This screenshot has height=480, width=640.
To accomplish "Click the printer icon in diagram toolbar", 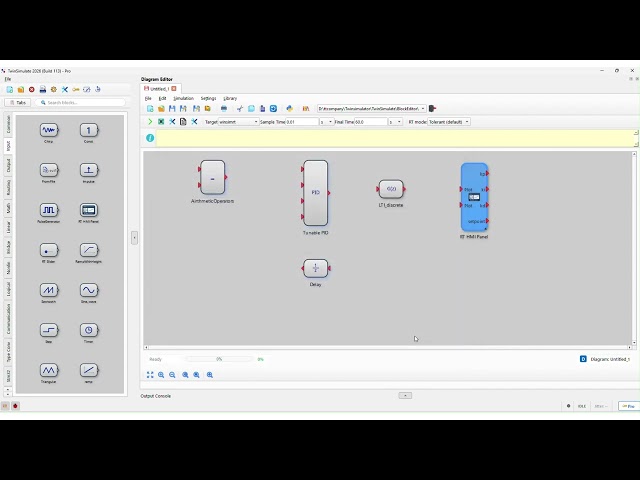I will pos(224,109).
